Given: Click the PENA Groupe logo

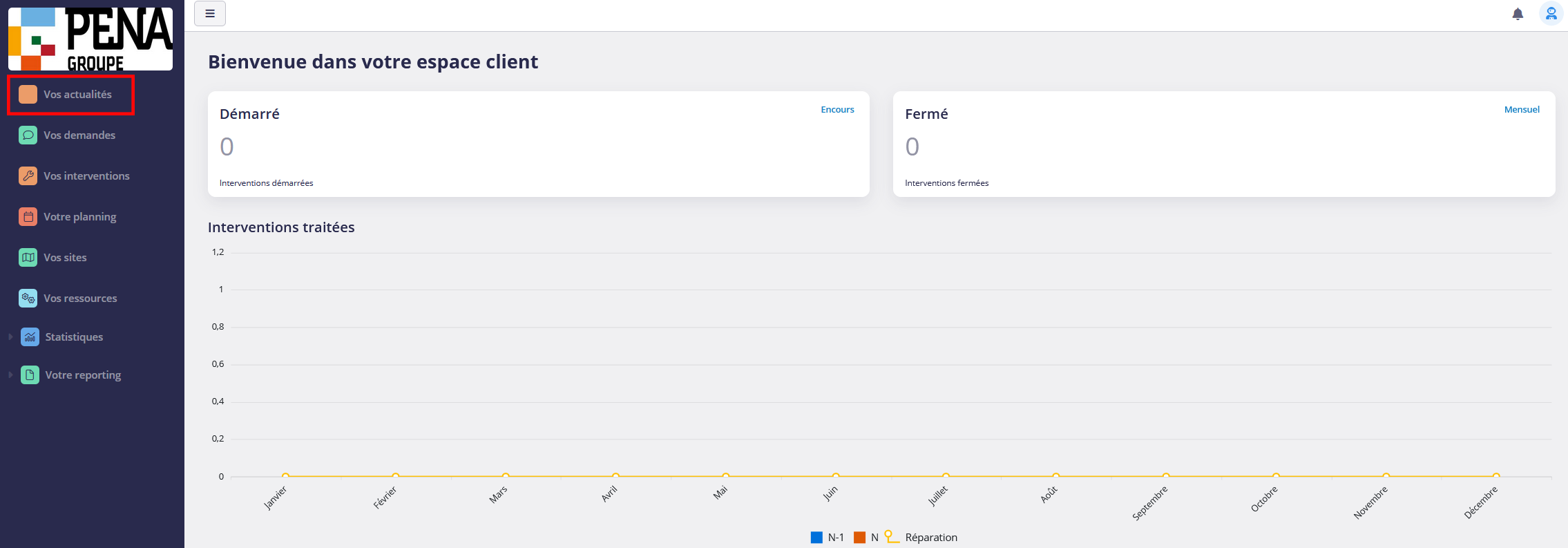Looking at the screenshot, I should point(90,39).
